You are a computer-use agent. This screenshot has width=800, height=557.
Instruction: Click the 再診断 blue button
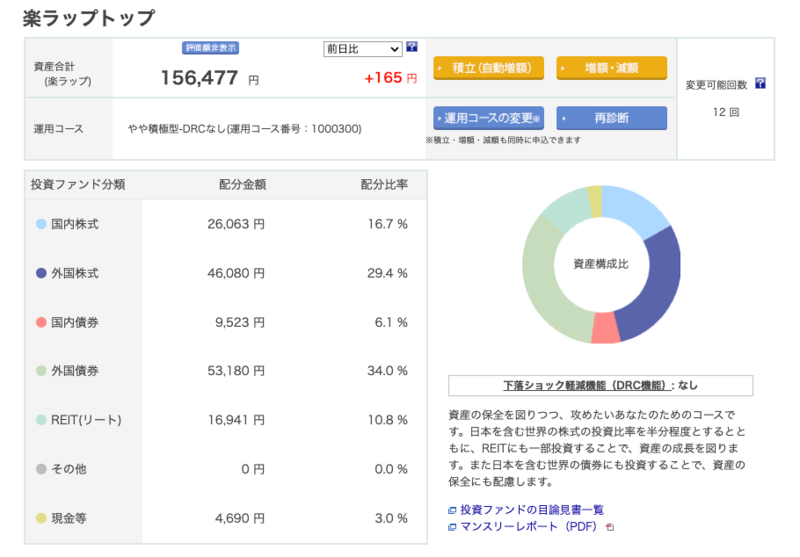tap(611, 118)
